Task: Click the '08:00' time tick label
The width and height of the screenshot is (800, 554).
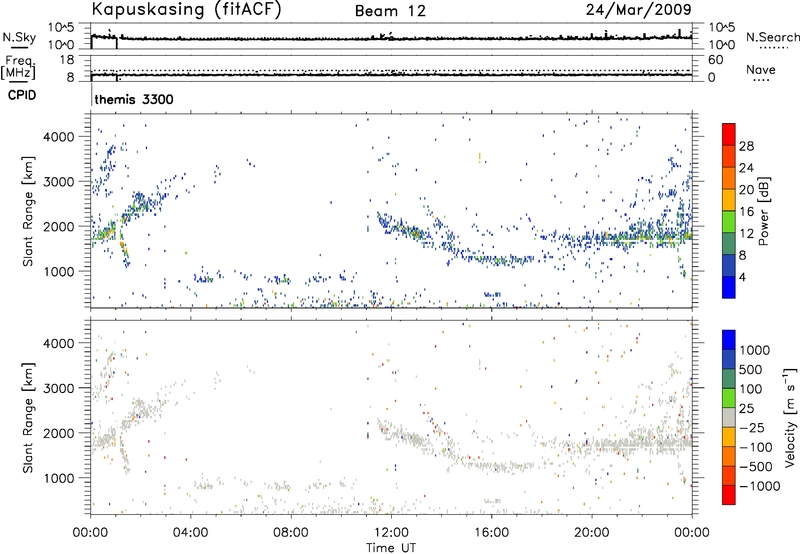Action: 291,533
